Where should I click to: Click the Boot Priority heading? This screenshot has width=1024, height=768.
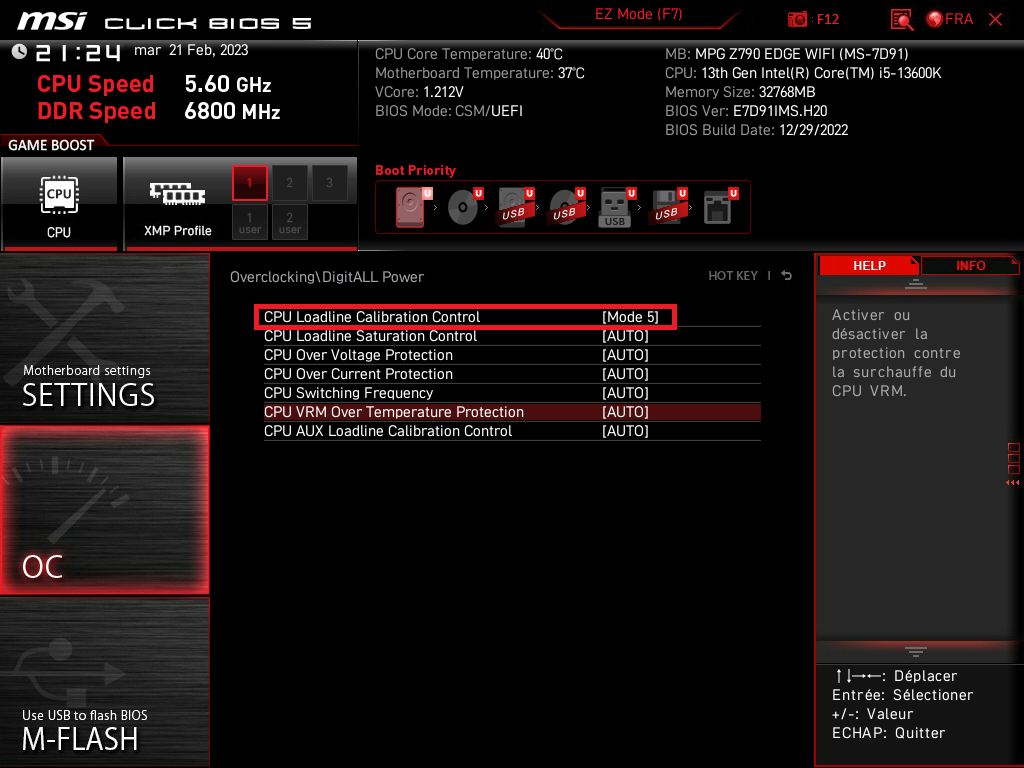pos(415,170)
